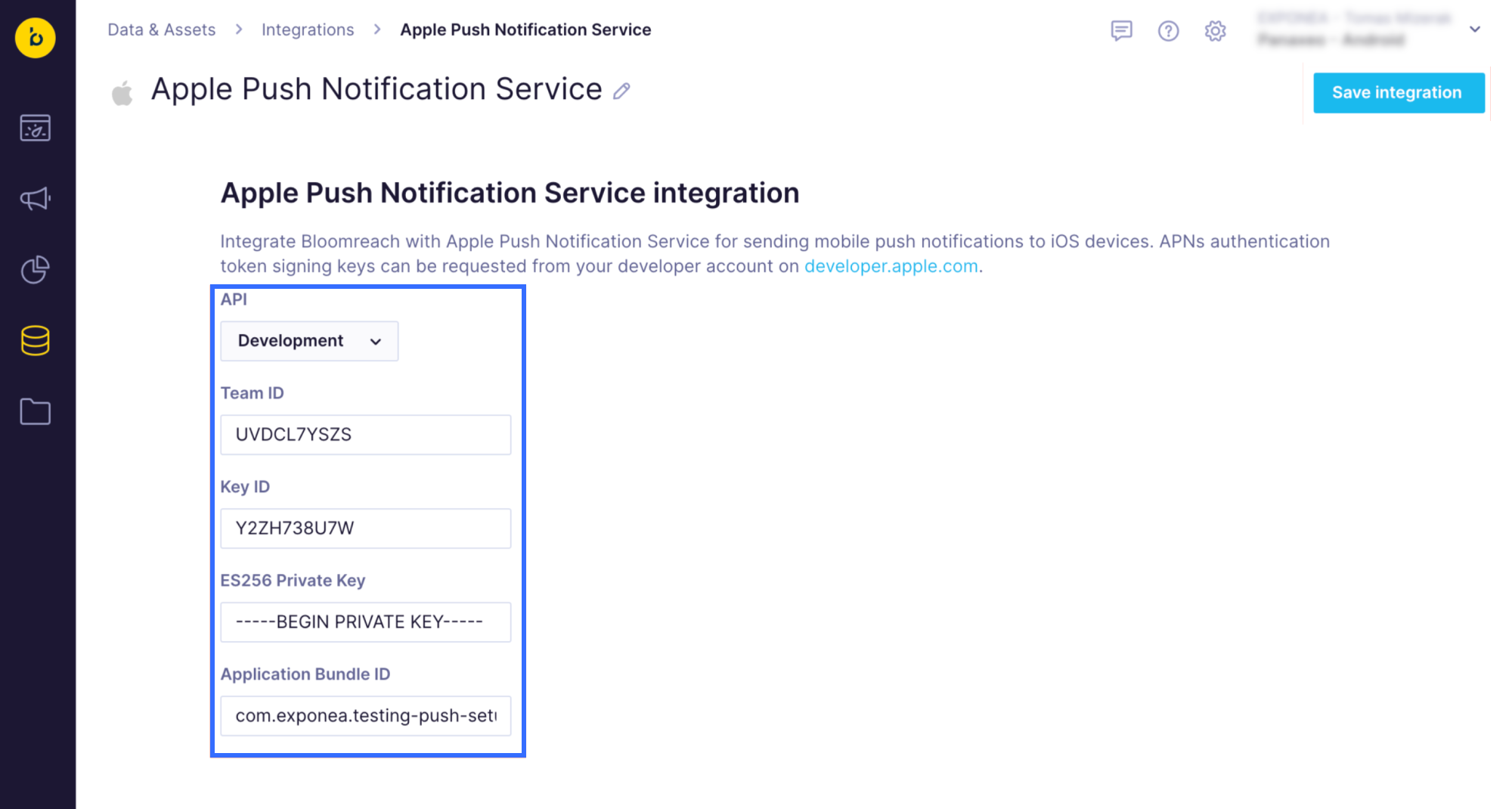Viewport: 1512px width, 809px height.
Task: Focus the ES256 Private Key field
Action: point(366,622)
